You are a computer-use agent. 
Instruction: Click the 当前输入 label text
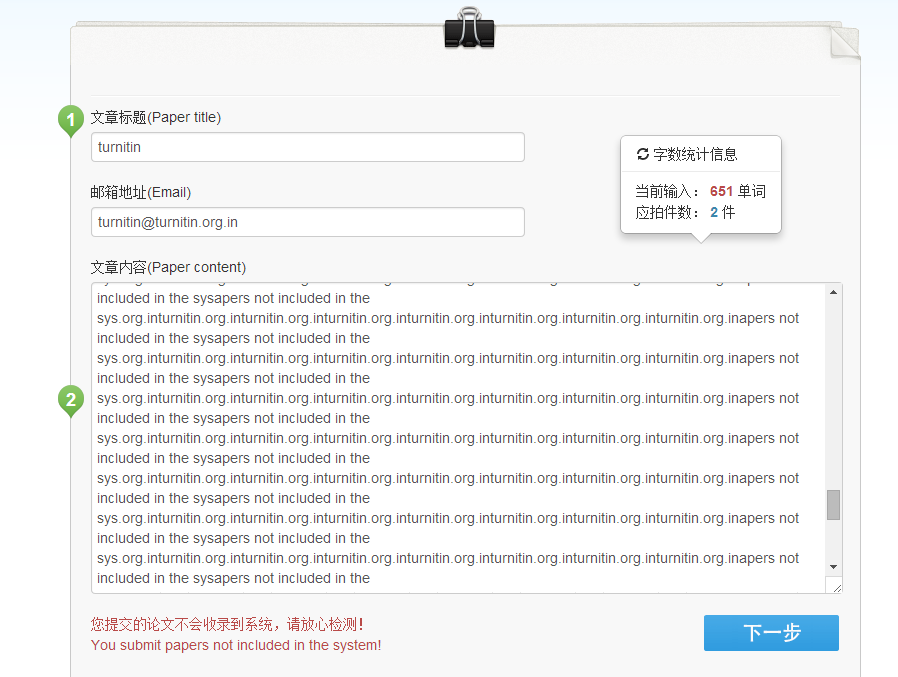pyautogui.click(x=667, y=191)
